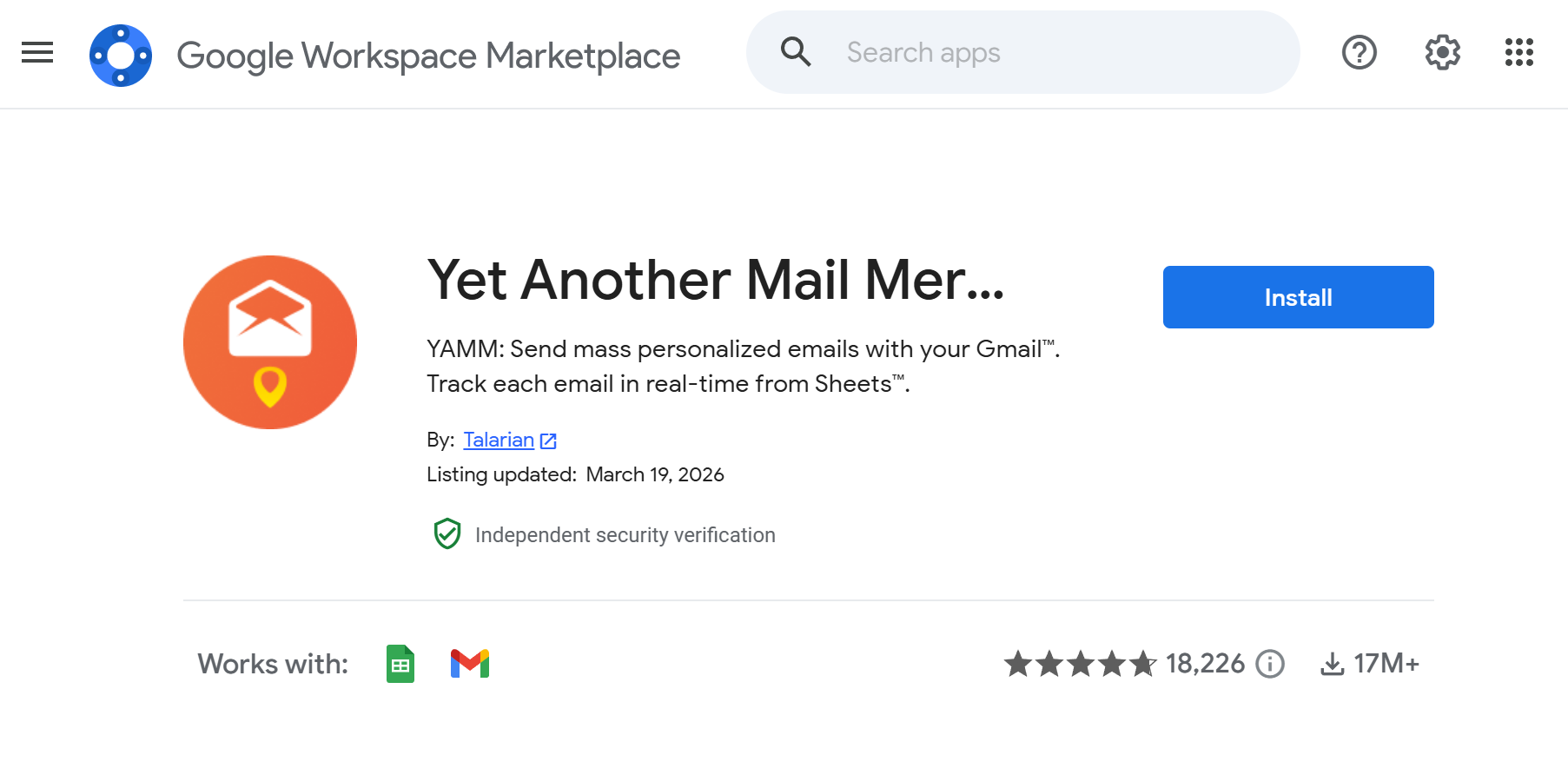Click the Yet Another Mail Mer... heading
Viewport: 1568px width, 775px height.
(x=716, y=280)
